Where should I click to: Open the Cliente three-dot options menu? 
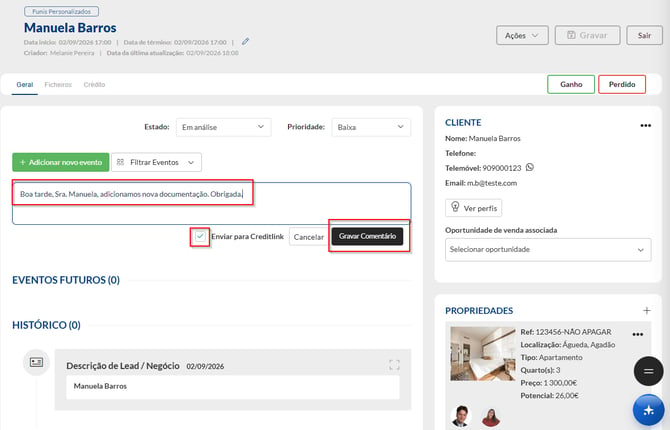(645, 125)
